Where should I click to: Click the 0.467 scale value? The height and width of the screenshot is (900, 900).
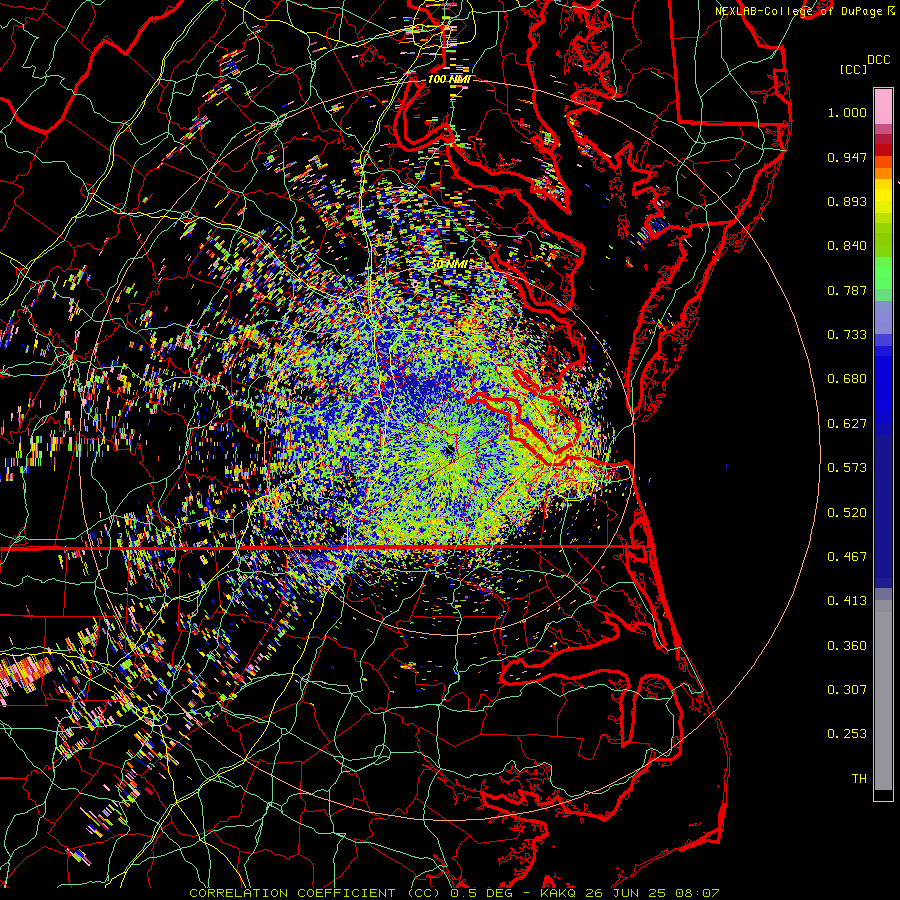point(847,557)
